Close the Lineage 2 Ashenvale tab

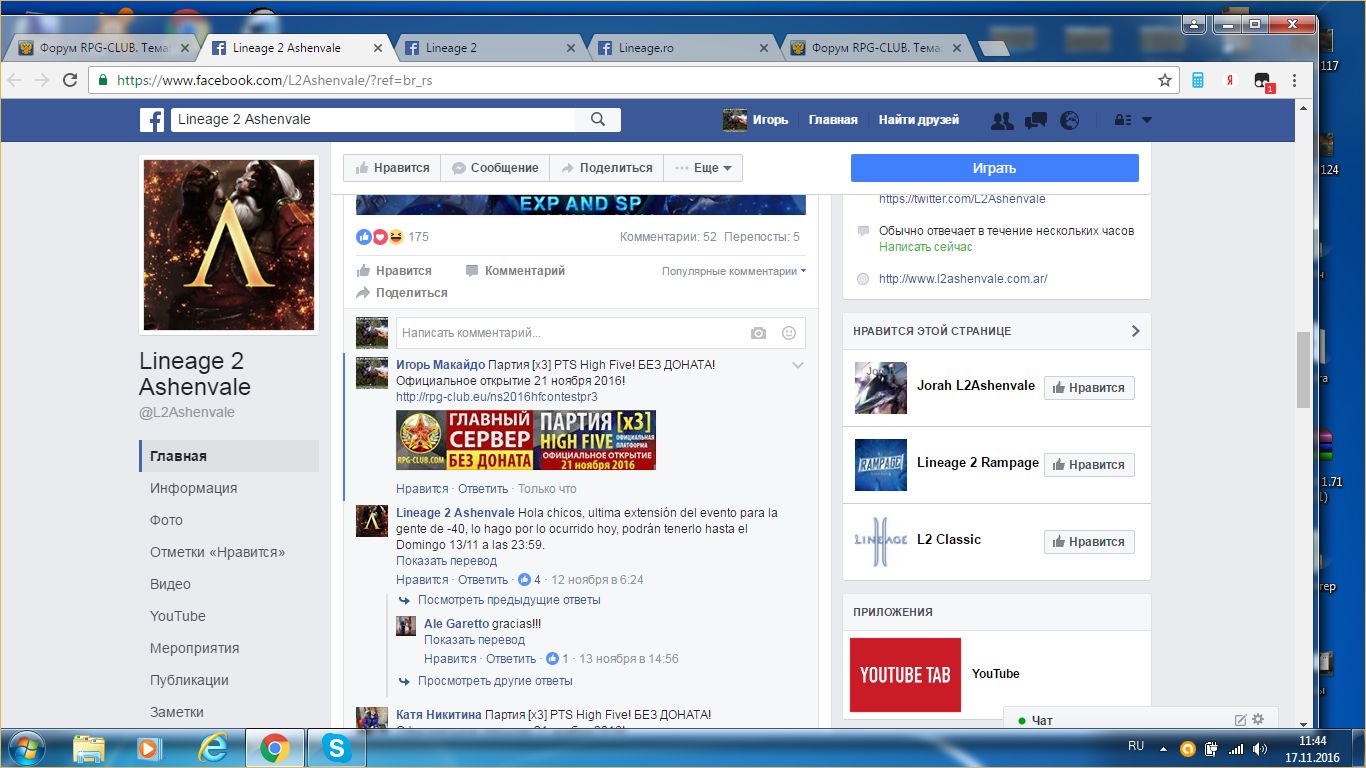pyautogui.click(x=378, y=48)
